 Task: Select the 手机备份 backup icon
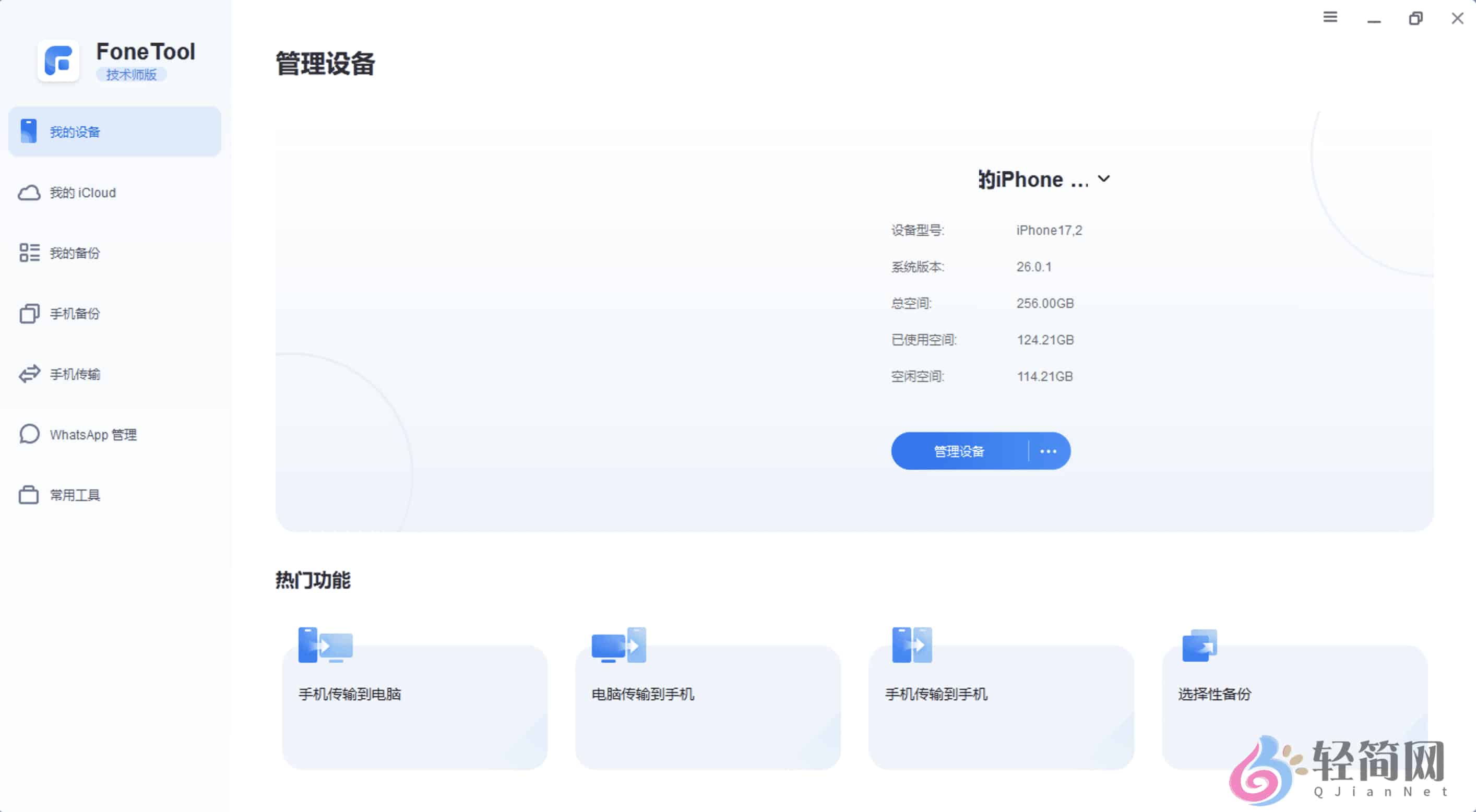coord(29,314)
